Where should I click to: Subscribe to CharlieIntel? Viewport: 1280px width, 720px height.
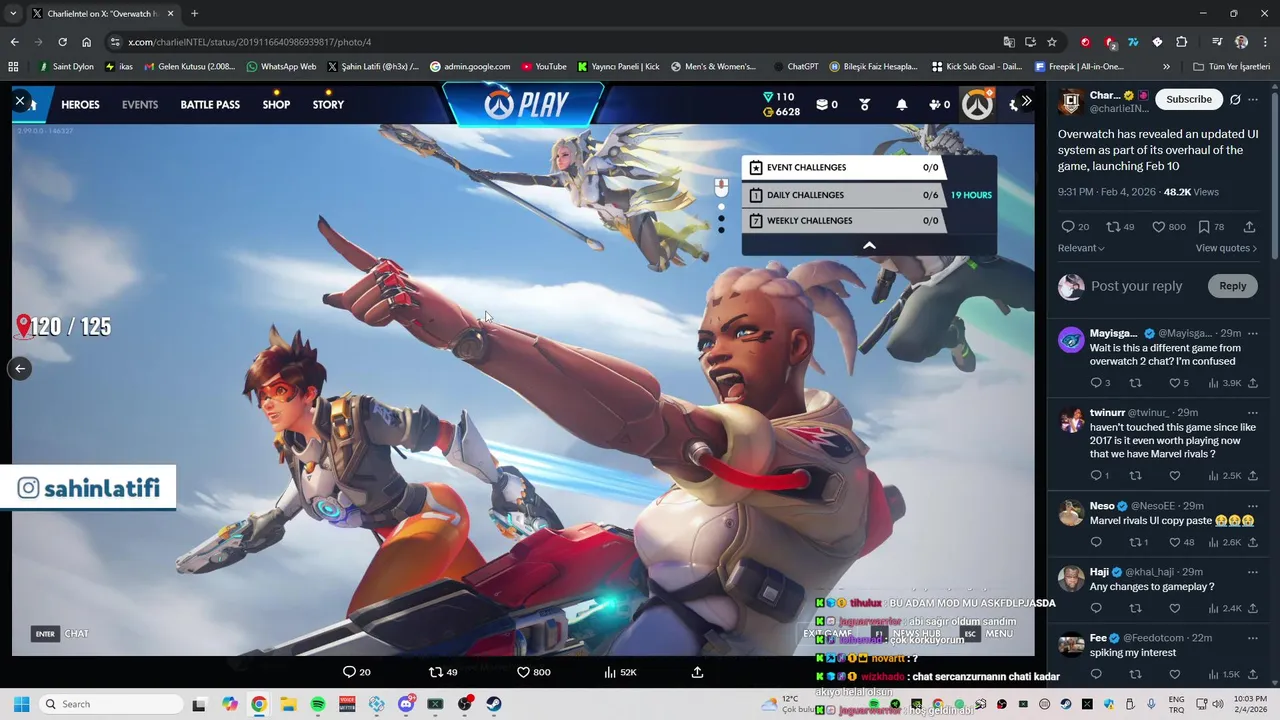1189,99
